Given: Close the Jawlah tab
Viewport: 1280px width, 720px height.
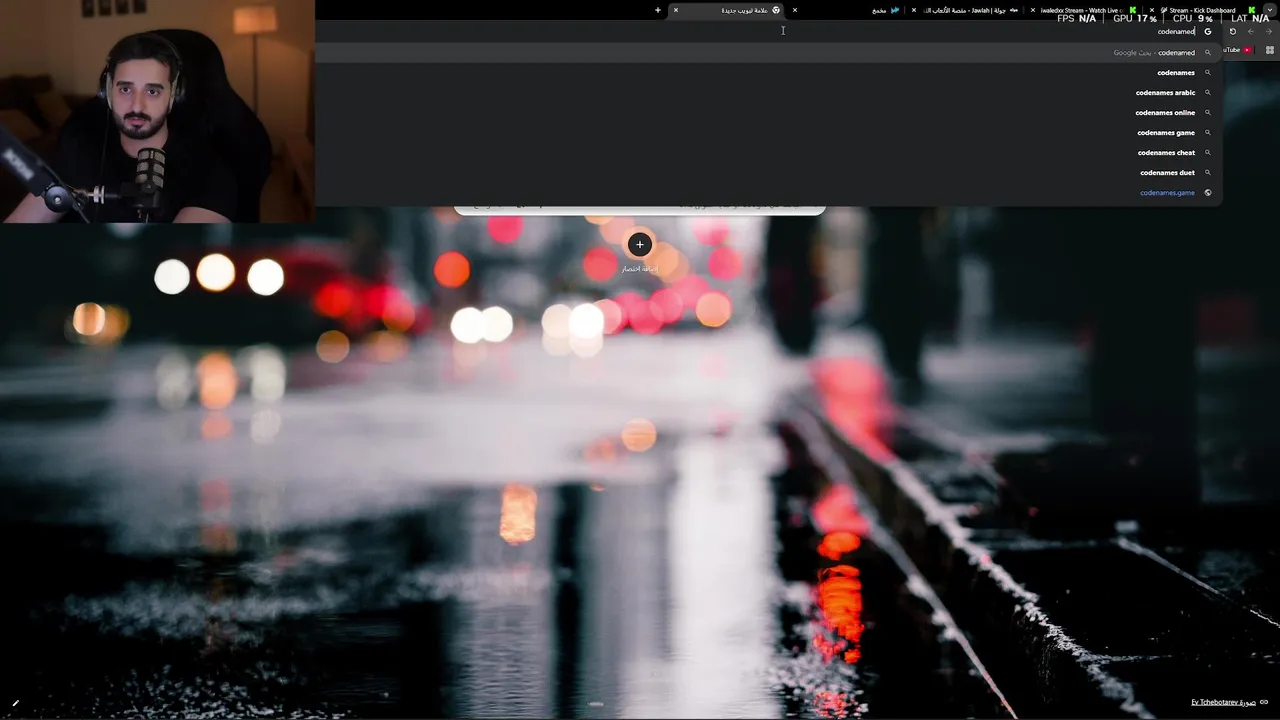Looking at the screenshot, I should [x=913, y=10].
